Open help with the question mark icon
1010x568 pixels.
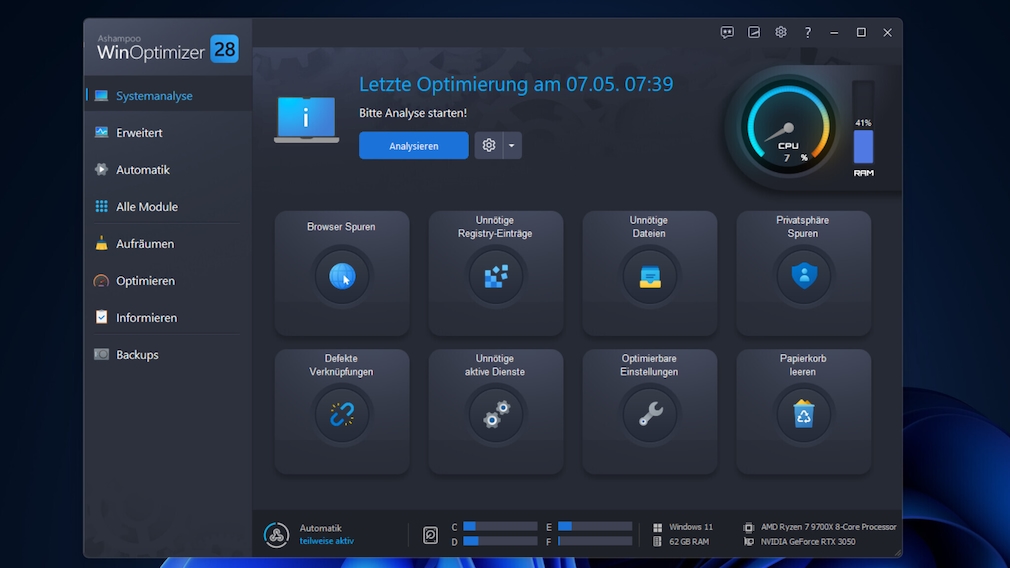(x=808, y=32)
